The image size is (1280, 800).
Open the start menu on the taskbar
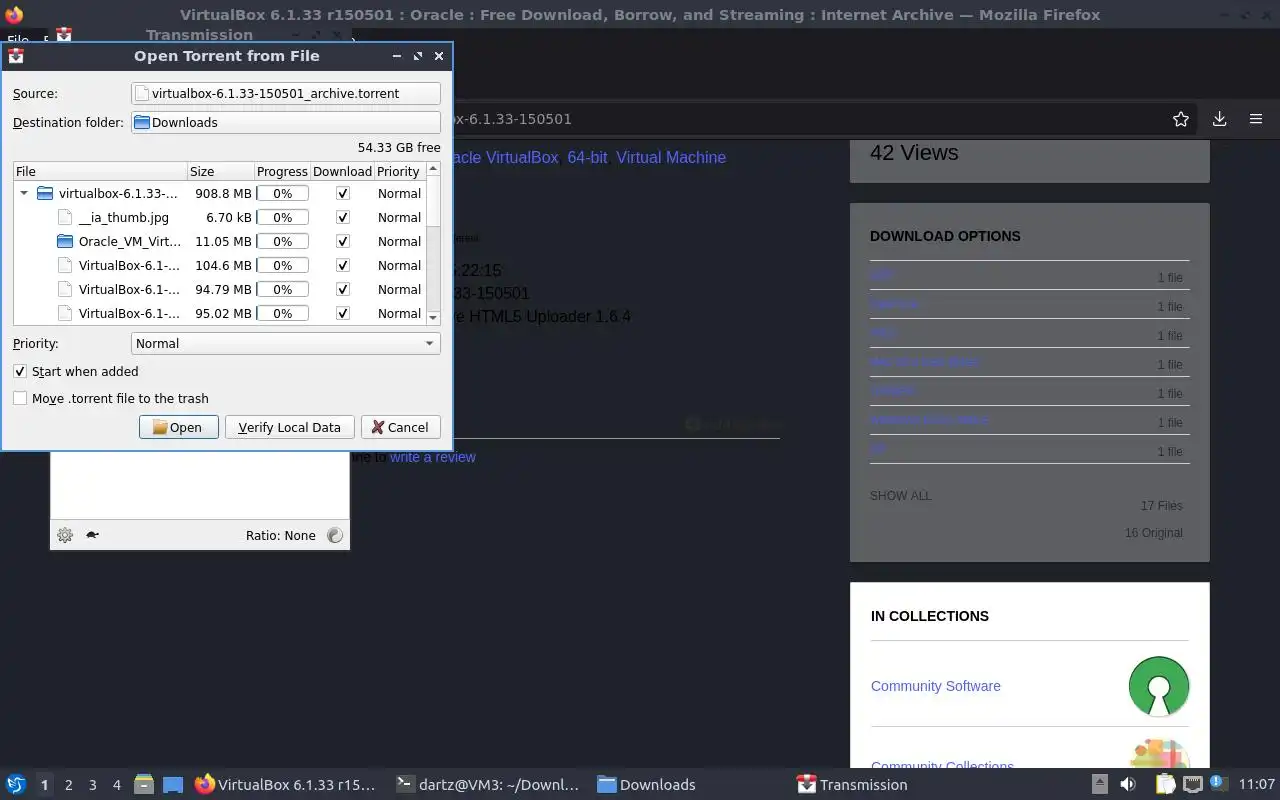tap(16, 785)
